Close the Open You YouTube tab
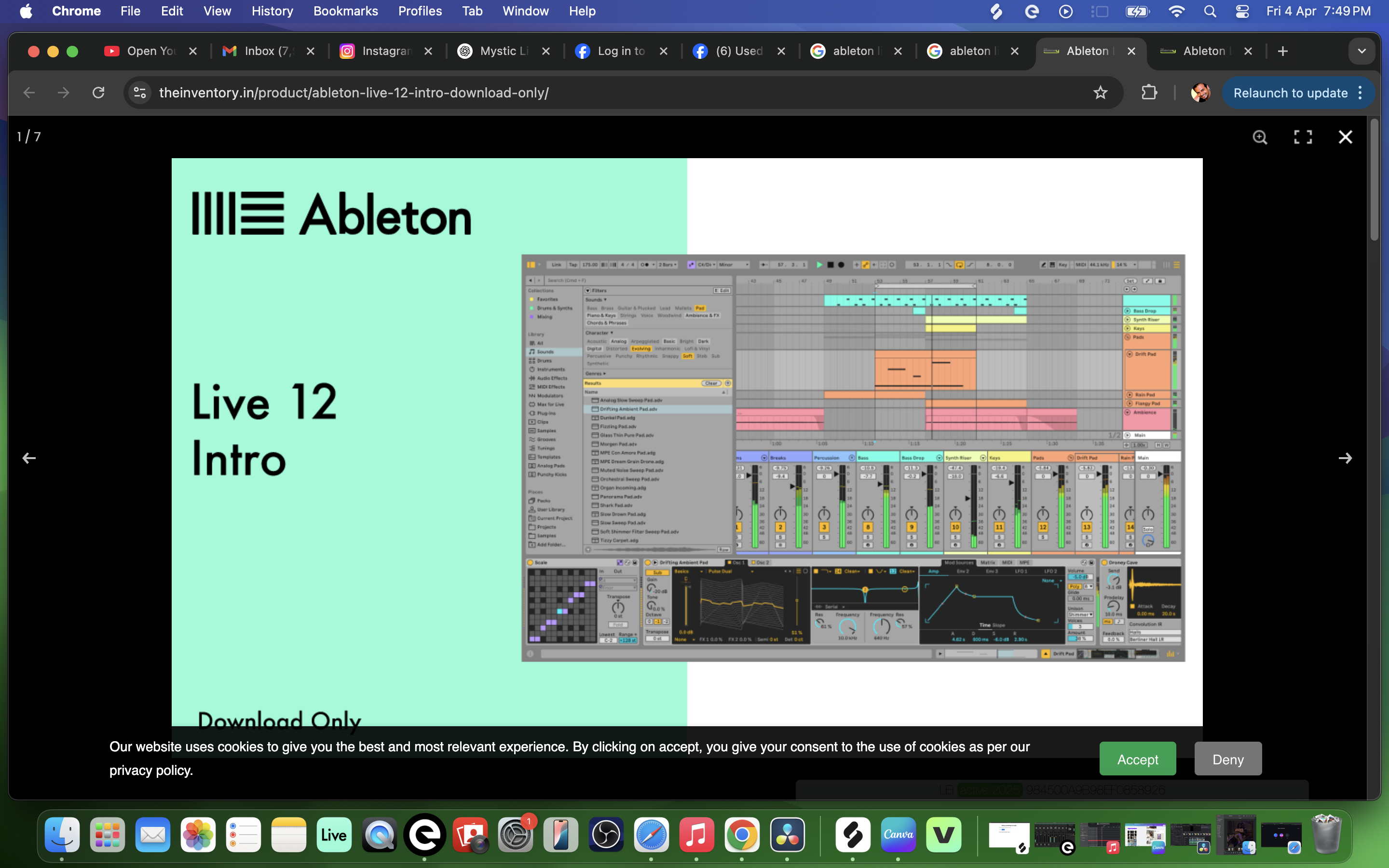This screenshot has height=868, width=1389. coord(193,51)
